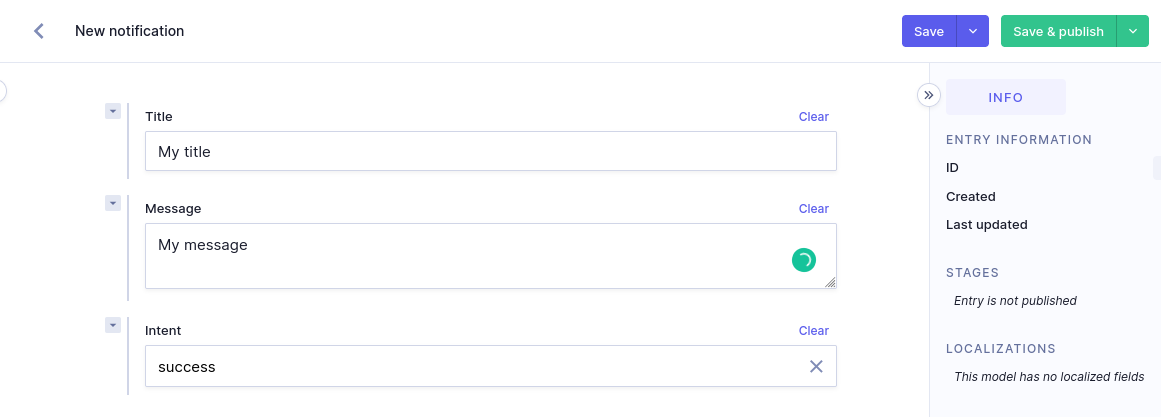Switch to the INFO tab
Image resolution: width=1161 pixels, height=417 pixels.
1006,97
